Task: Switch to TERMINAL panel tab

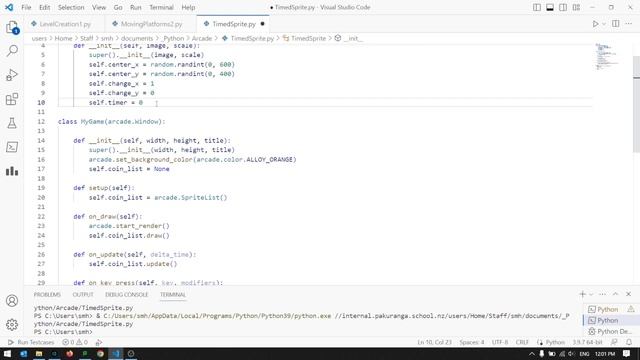Action: [173, 295]
